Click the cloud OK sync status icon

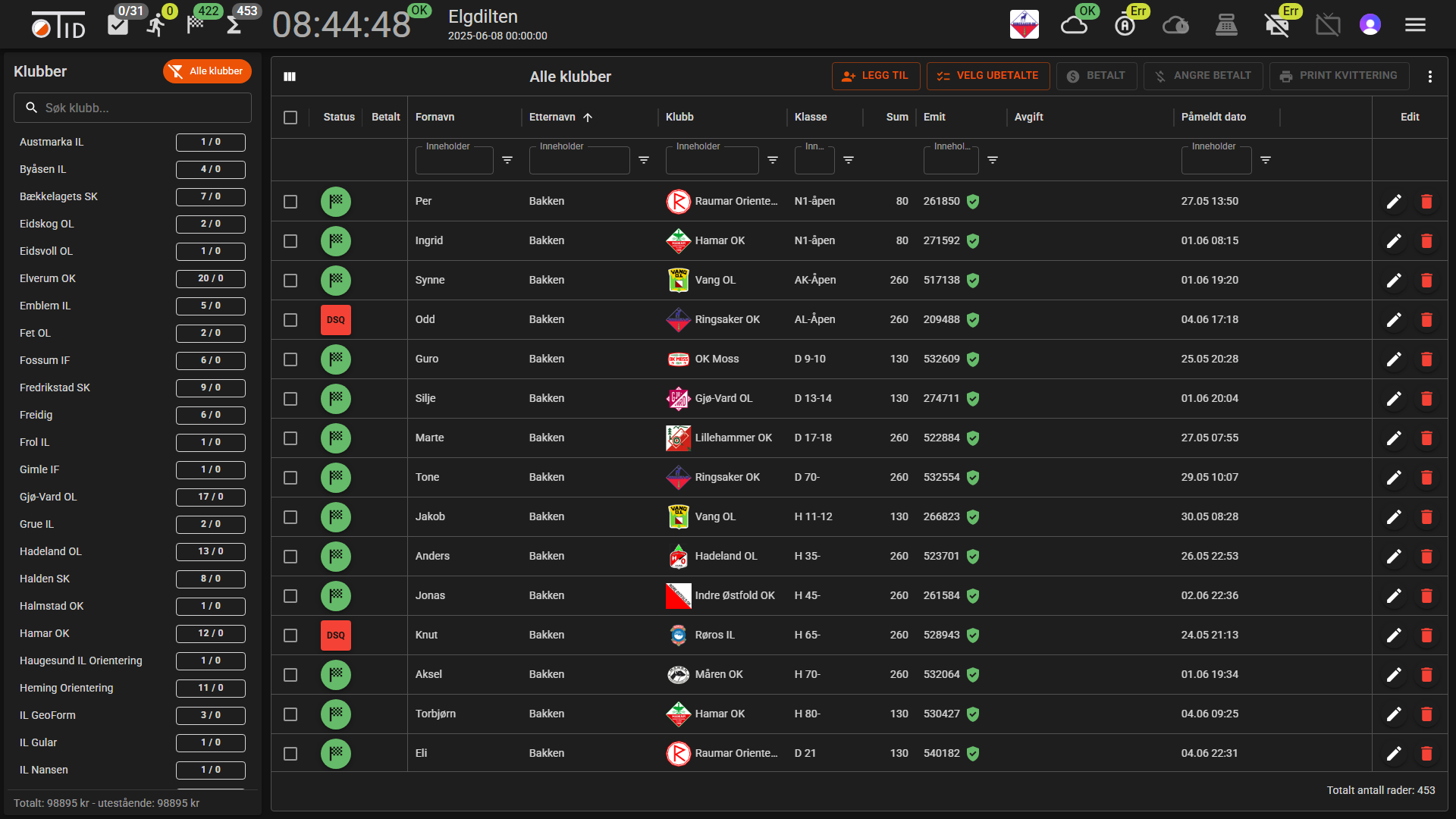click(1074, 25)
